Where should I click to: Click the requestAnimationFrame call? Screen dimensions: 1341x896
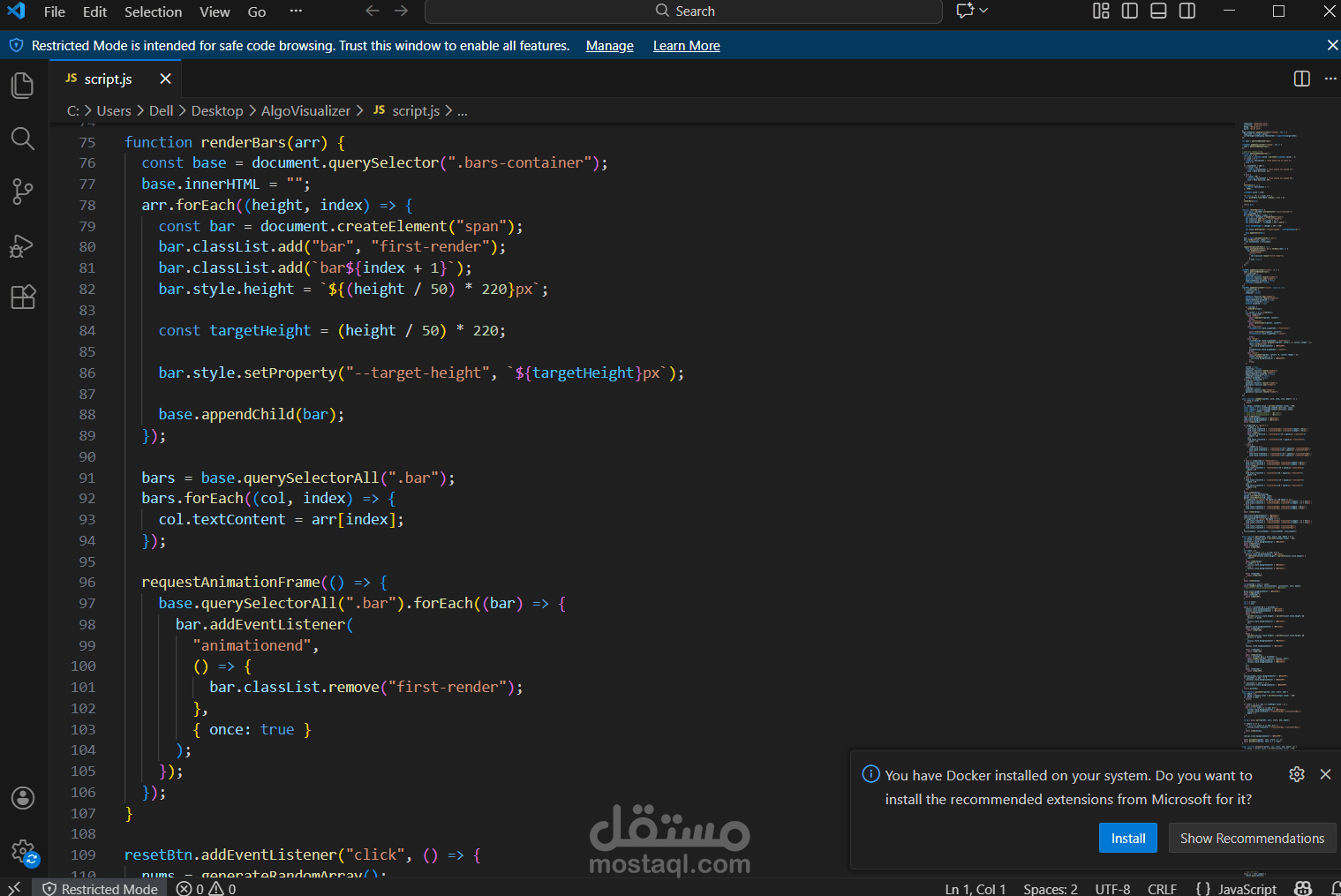click(230, 583)
